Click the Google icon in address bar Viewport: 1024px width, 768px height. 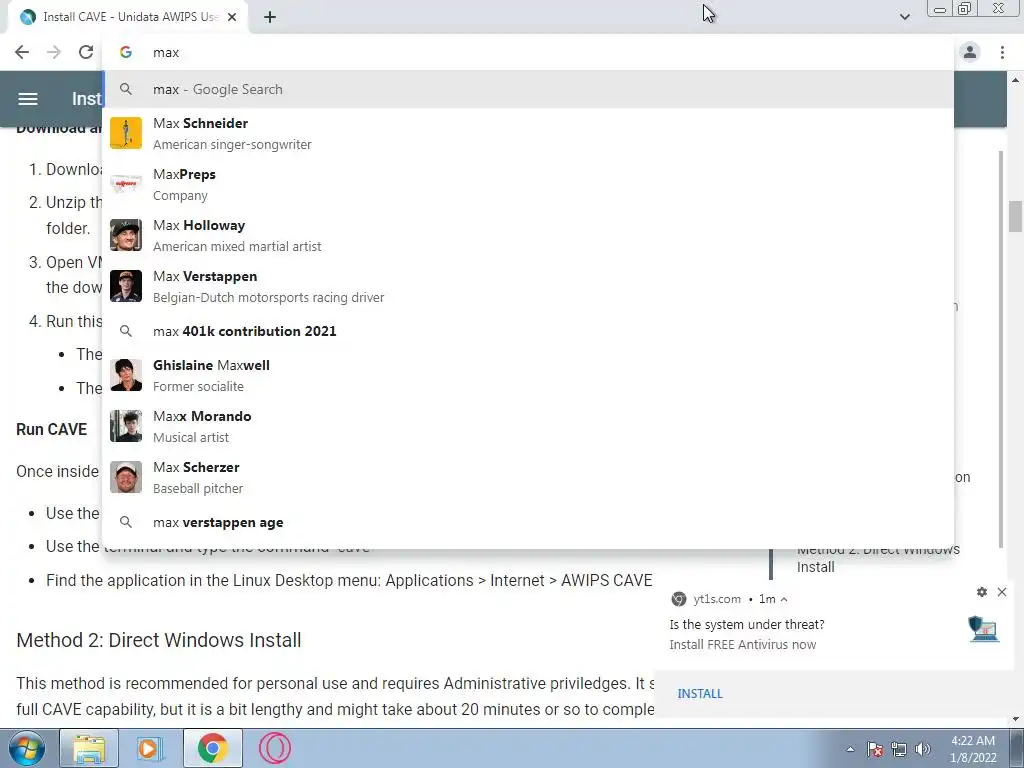click(126, 52)
